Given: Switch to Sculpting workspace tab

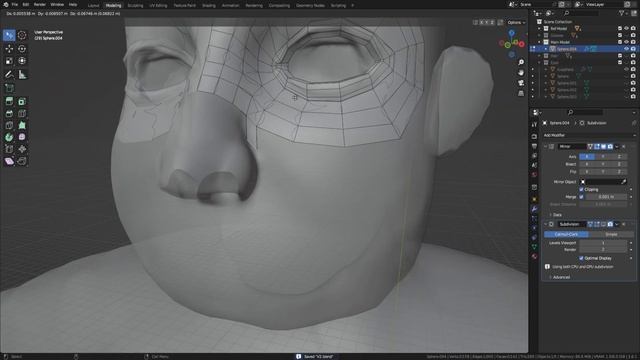Looking at the screenshot, I should 135,6.
